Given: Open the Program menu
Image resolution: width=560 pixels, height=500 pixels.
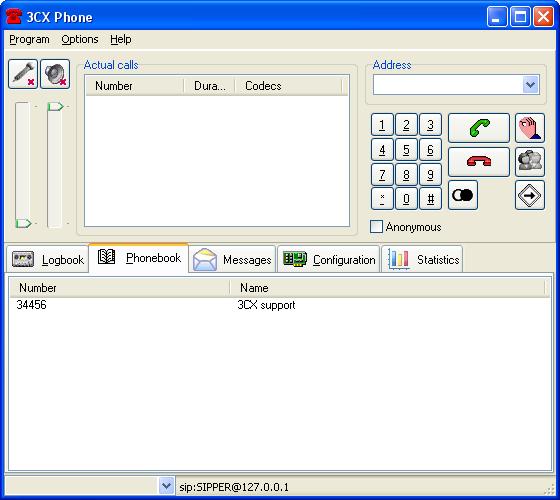Looking at the screenshot, I should click(x=29, y=39).
